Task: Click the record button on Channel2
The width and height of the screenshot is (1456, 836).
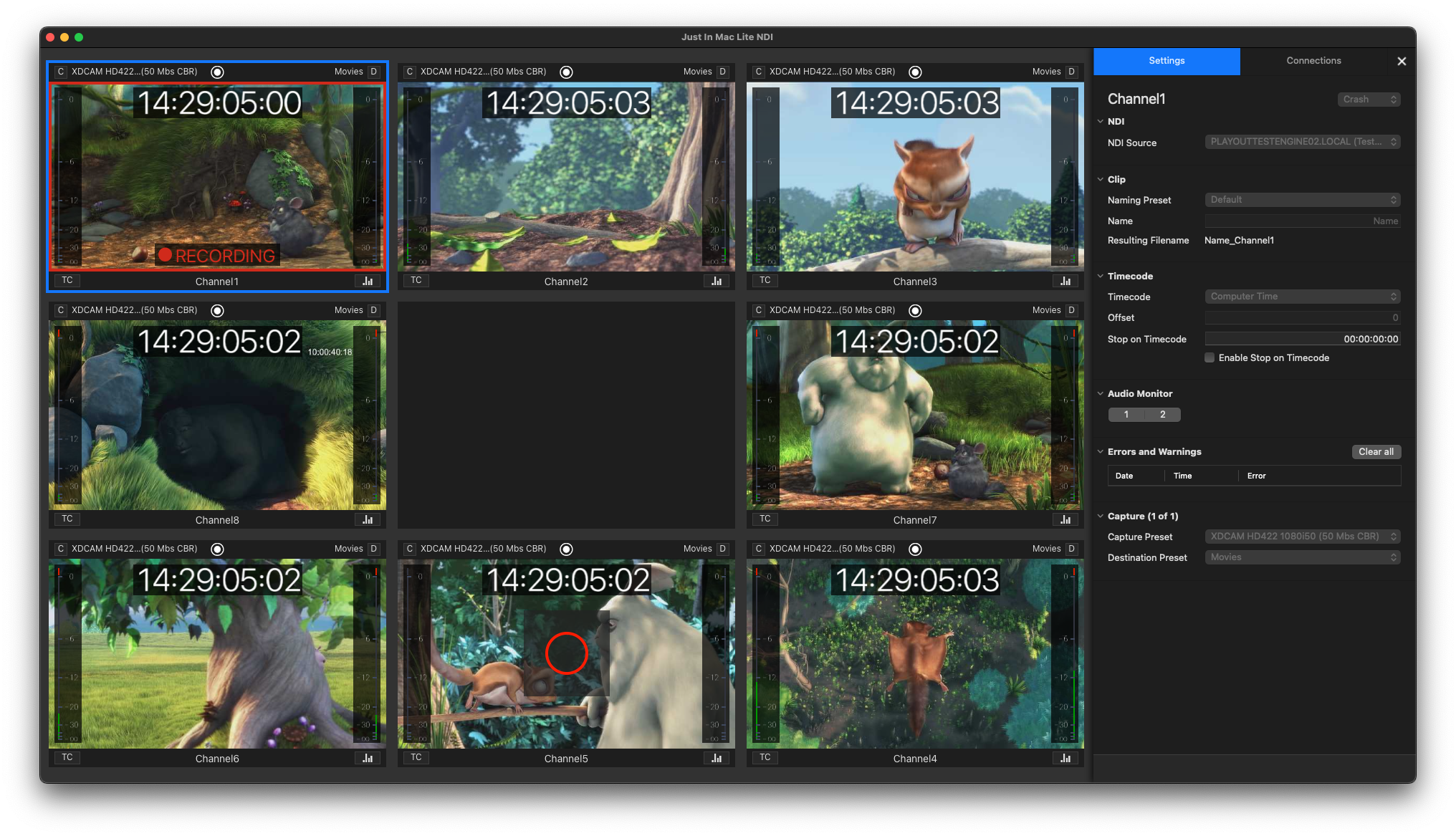Action: (566, 72)
